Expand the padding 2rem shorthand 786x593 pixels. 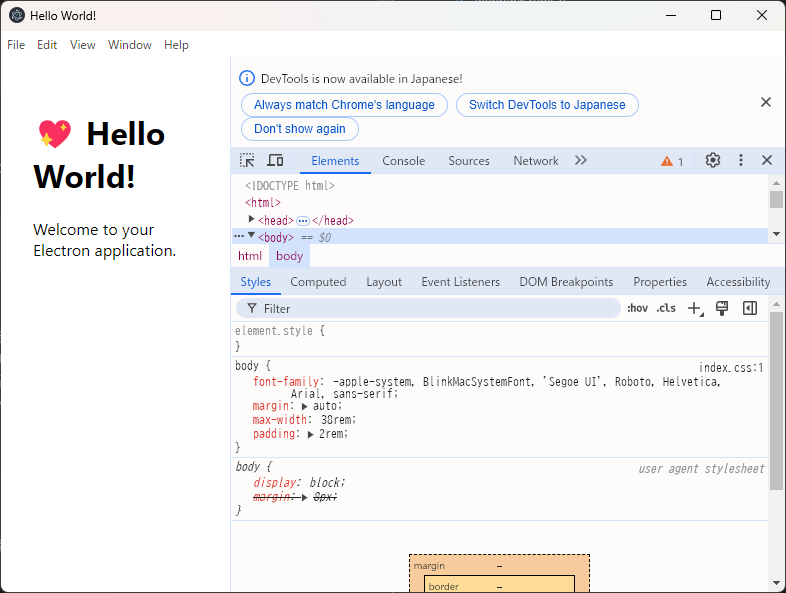[x=310, y=435]
